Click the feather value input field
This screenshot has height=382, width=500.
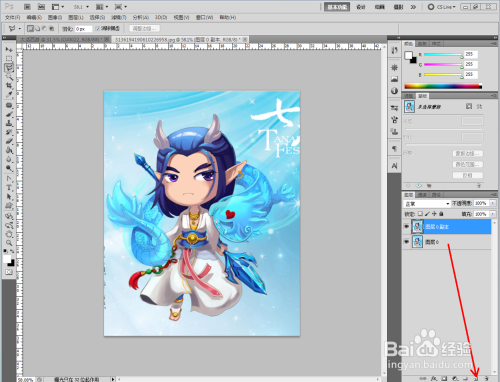point(83,29)
